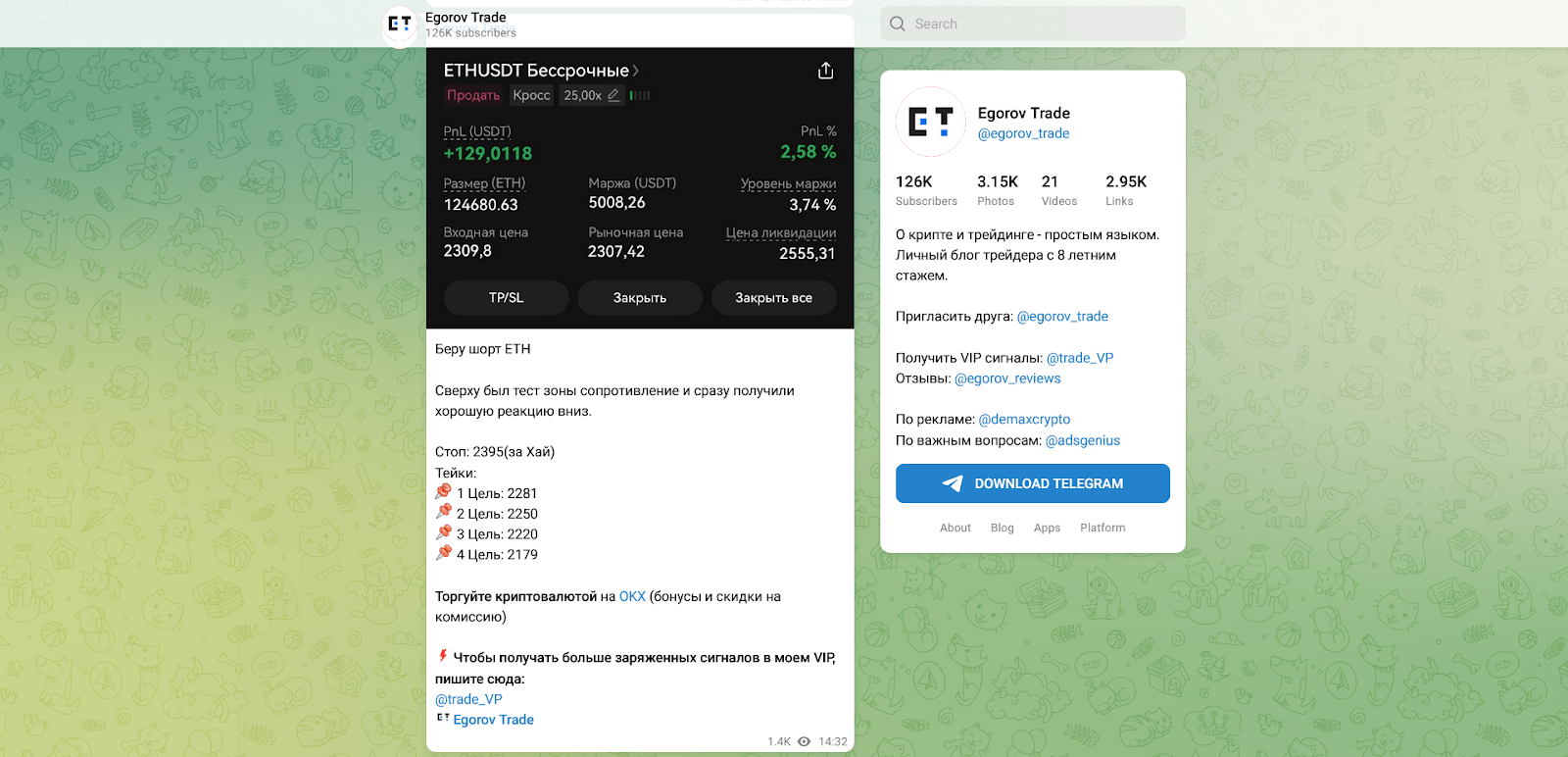The height and width of the screenshot is (757, 1568).
Task: Open the 3.15K Photos tab
Action: [x=998, y=190]
